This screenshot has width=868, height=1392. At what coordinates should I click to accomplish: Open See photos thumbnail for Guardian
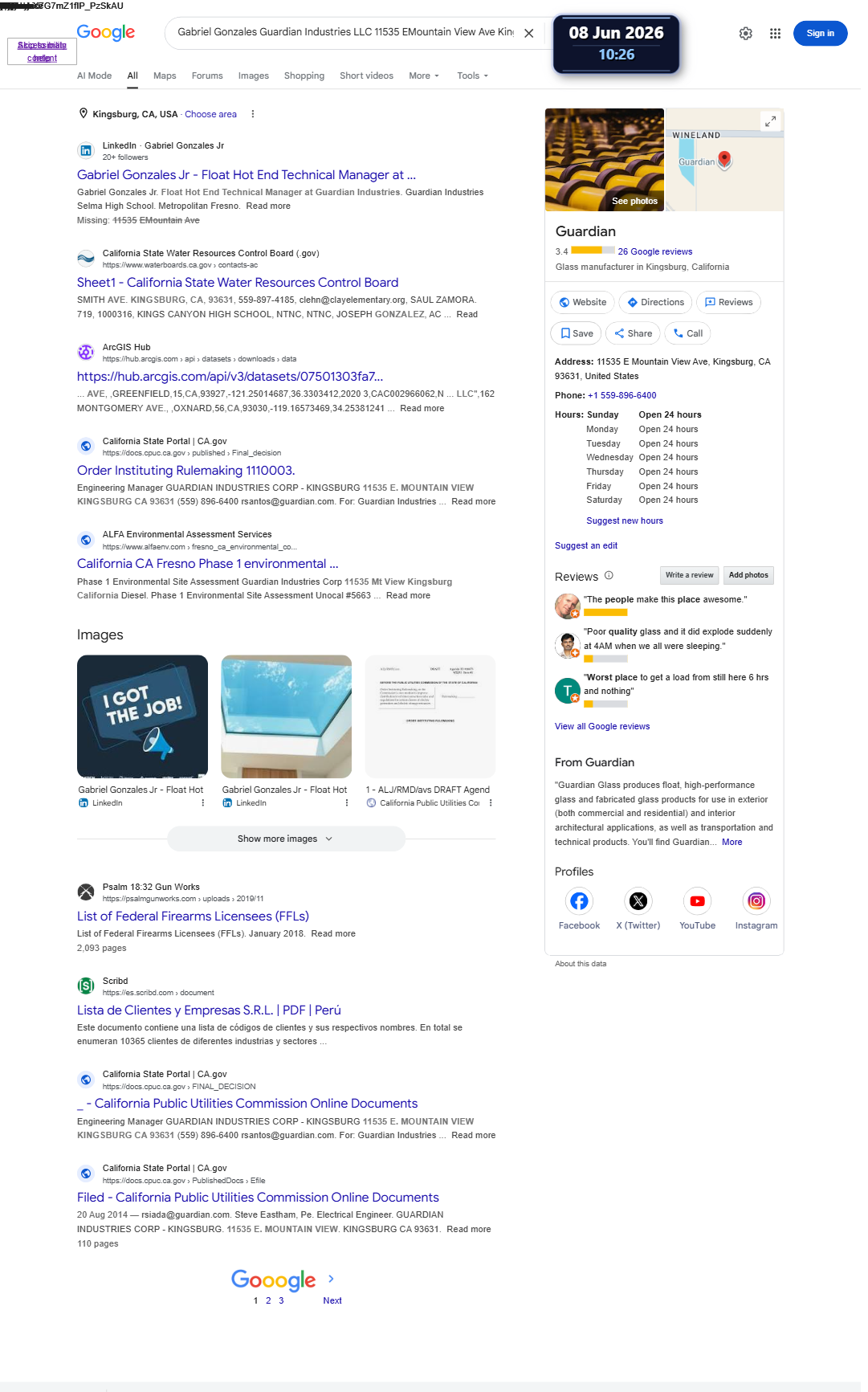(x=605, y=160)
